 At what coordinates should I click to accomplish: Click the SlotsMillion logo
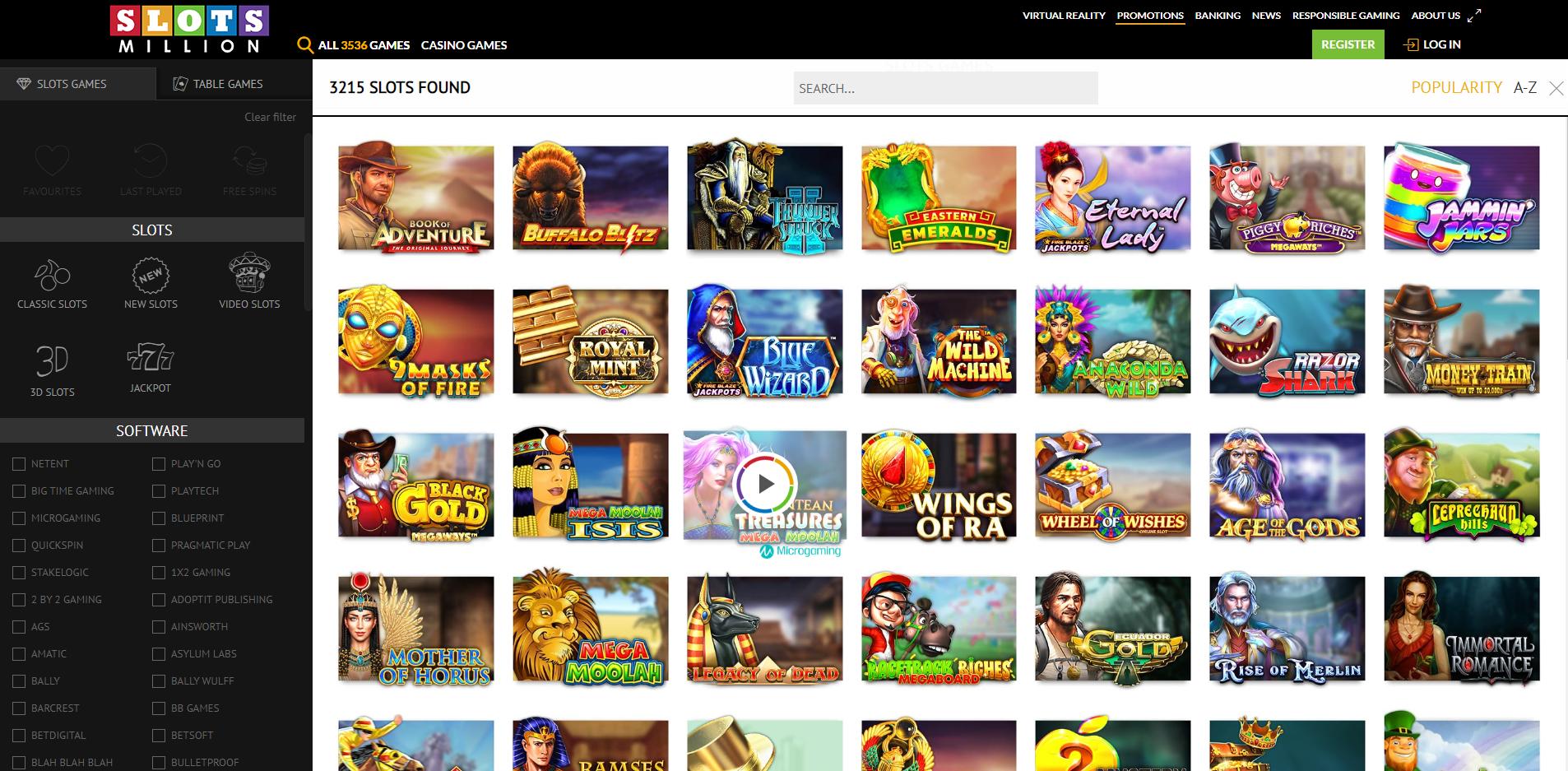click(190, 29)
